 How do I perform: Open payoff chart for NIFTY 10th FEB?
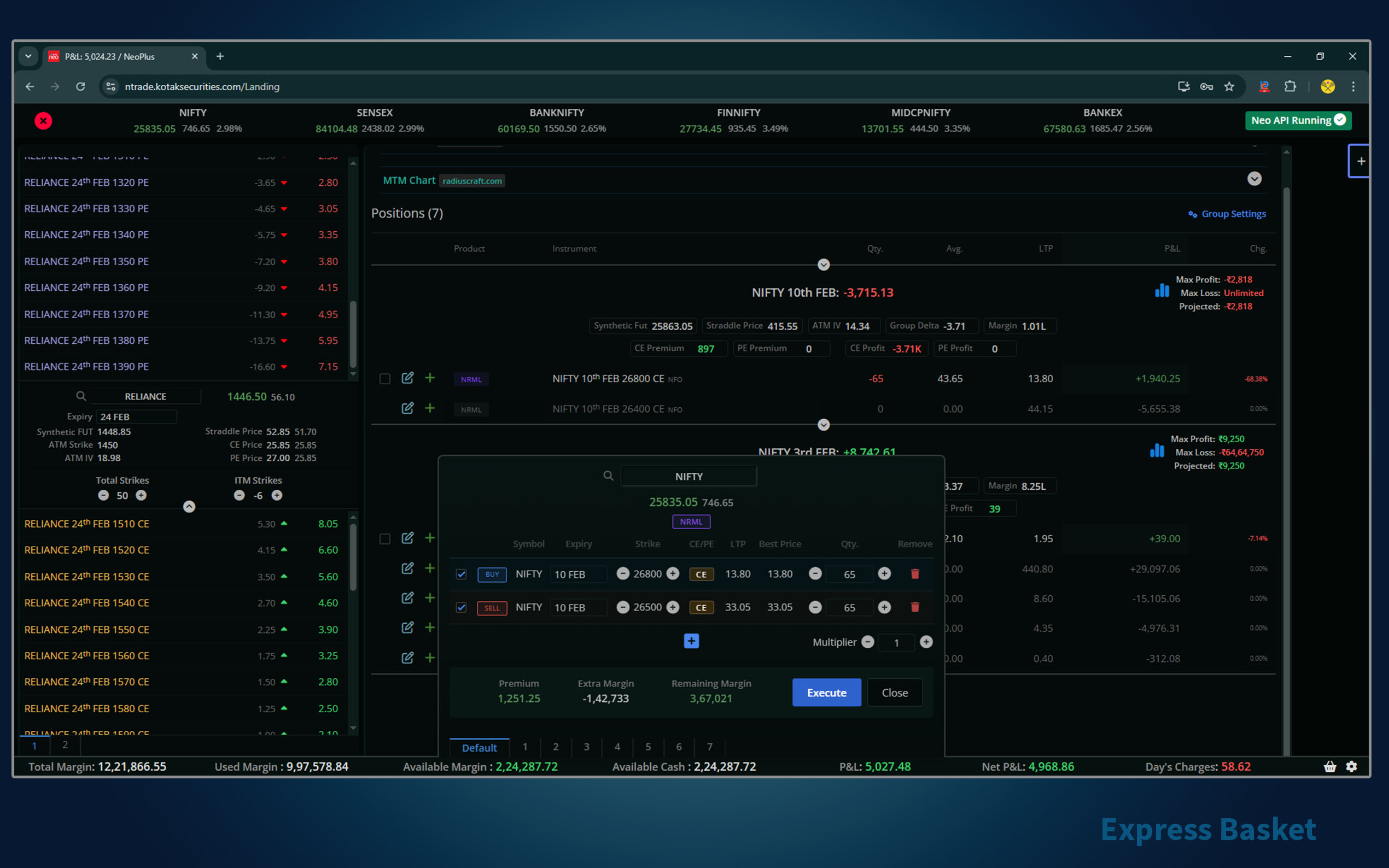pos(1162,290)
